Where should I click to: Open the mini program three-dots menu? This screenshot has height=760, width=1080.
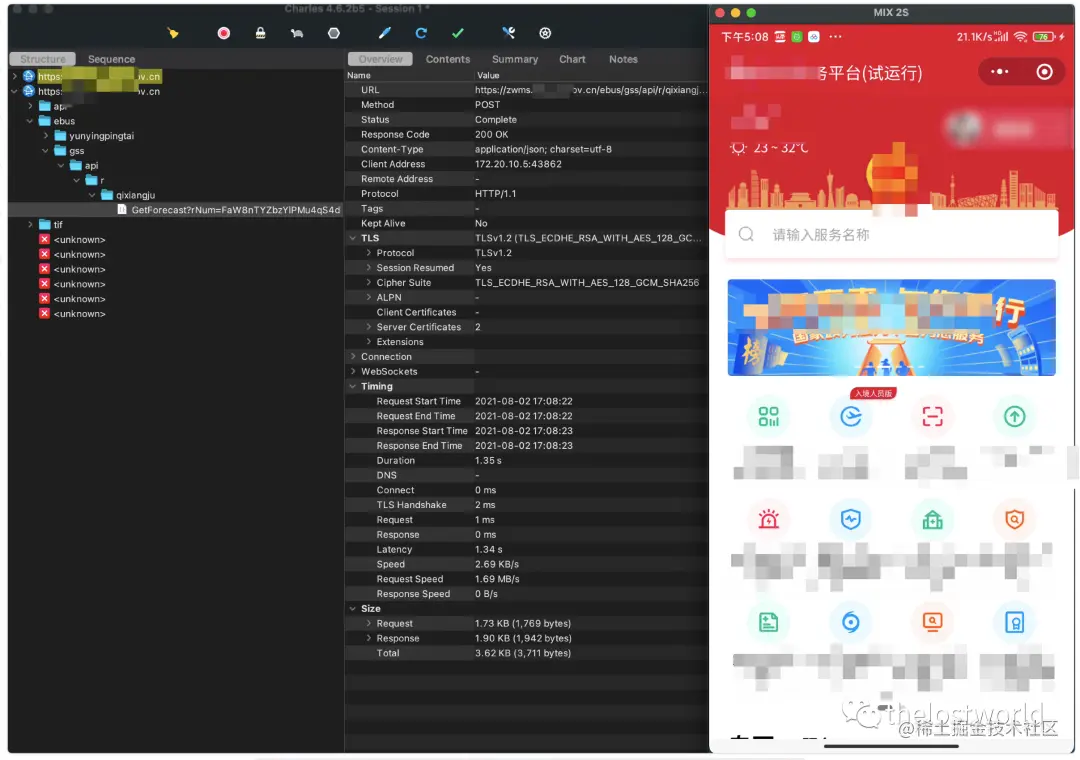[999, 72]
